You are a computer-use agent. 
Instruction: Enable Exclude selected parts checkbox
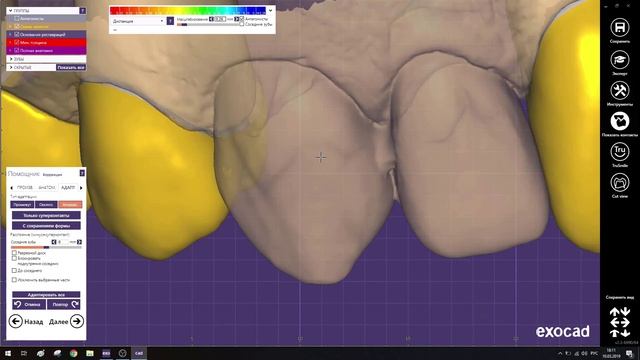click(x=14, y=280)
